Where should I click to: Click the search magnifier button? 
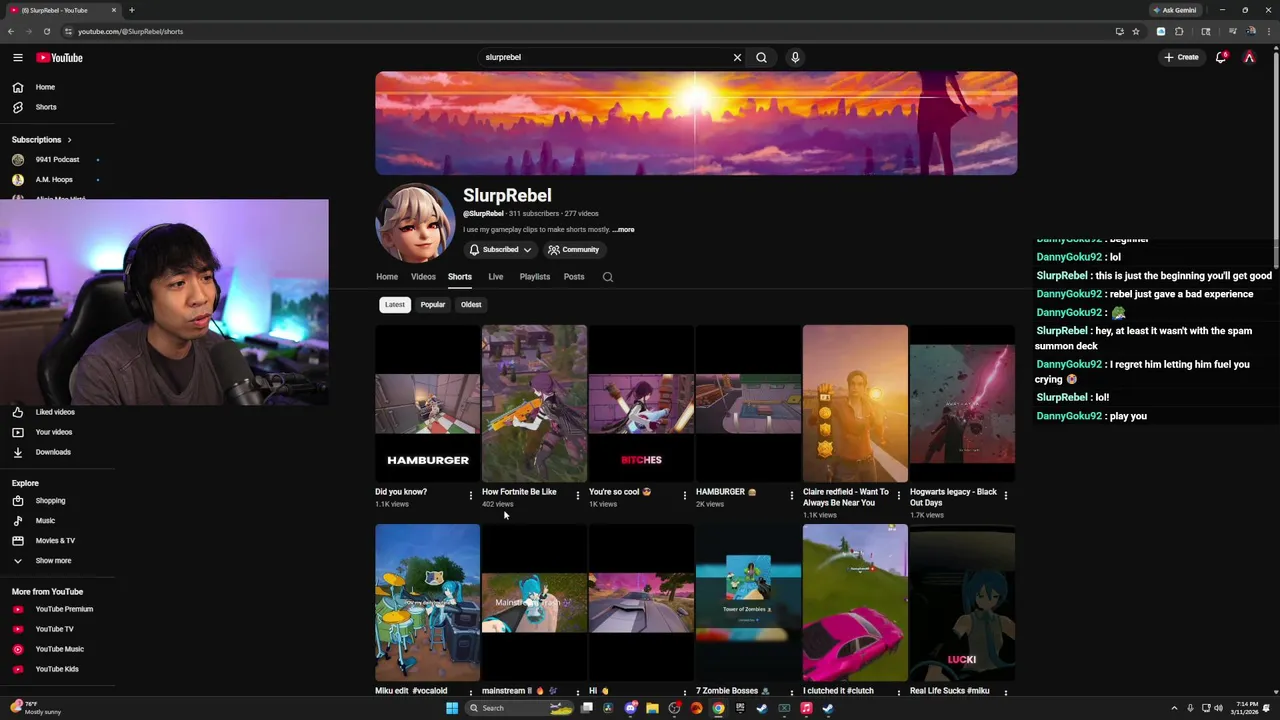[x=761, y=57]
